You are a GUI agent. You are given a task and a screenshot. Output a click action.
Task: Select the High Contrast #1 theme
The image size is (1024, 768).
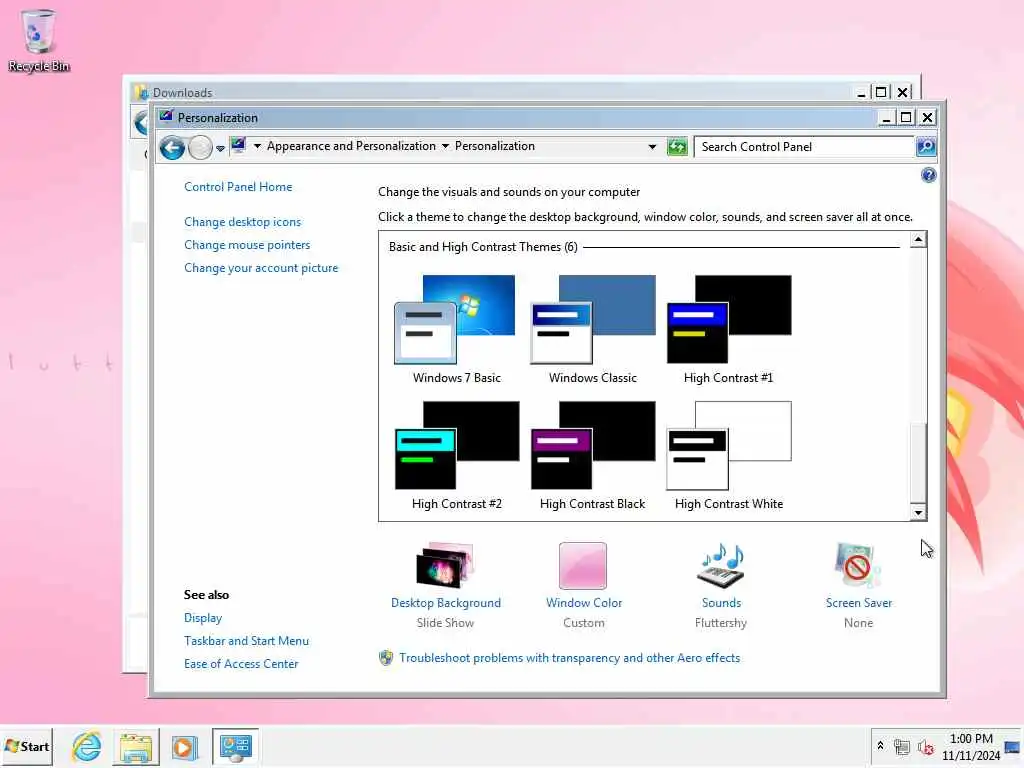(728, 330)
